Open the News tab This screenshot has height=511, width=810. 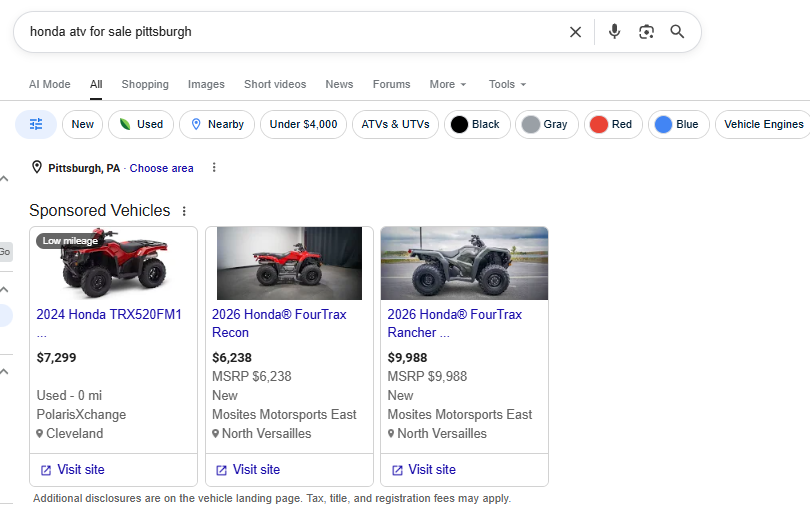click(339, 84)
